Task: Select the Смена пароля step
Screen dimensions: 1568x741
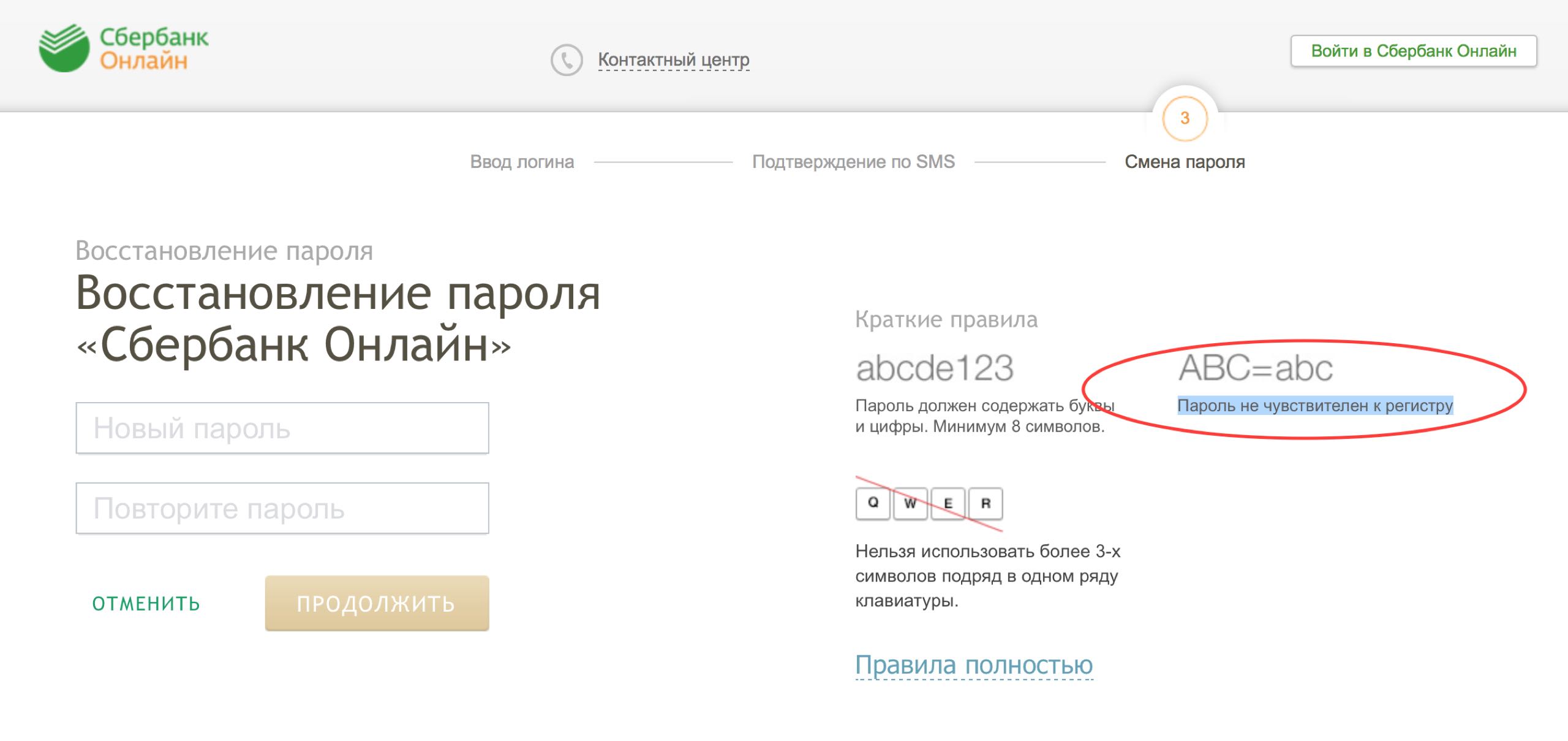Action: (x=1185, y=162)
